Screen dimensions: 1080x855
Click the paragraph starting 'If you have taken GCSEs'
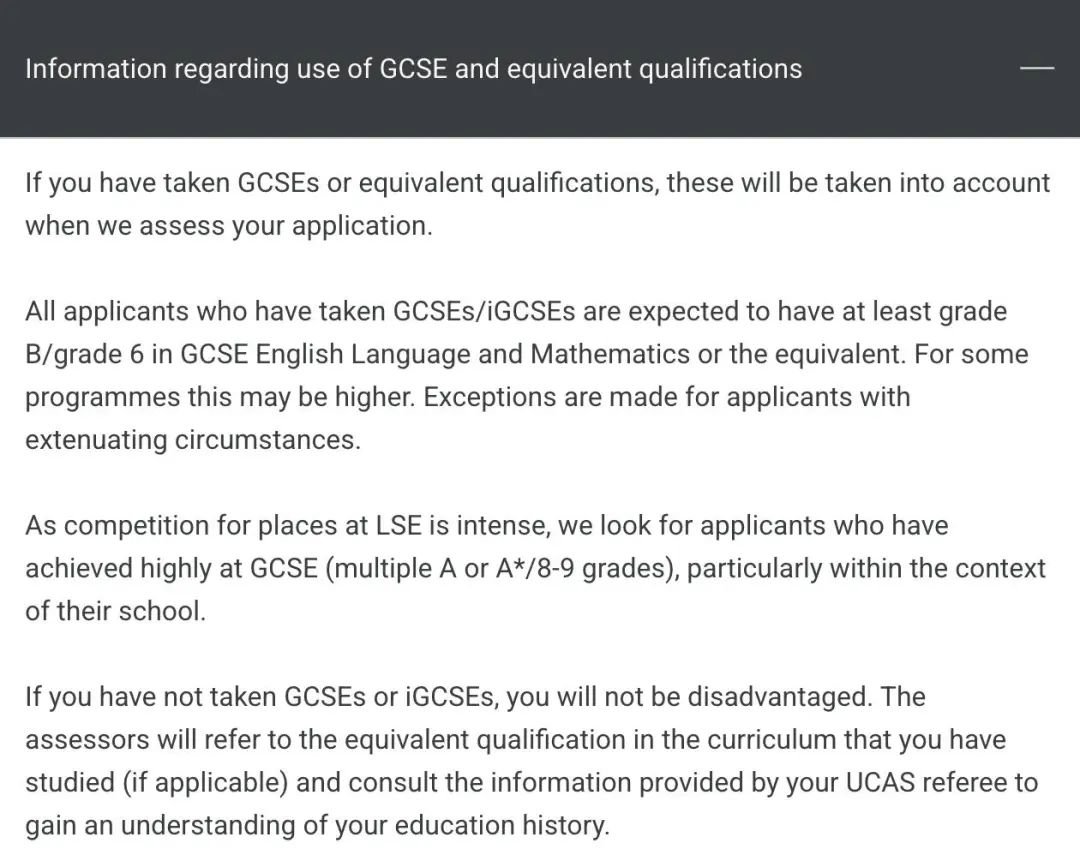(x=537, y=204)
